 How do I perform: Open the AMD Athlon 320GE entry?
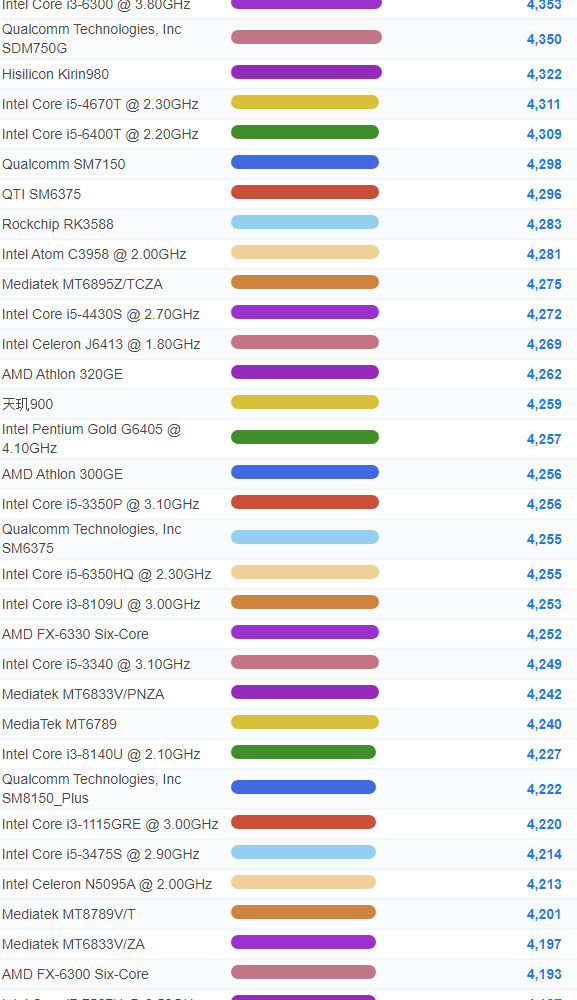click(x=62, y=374)
